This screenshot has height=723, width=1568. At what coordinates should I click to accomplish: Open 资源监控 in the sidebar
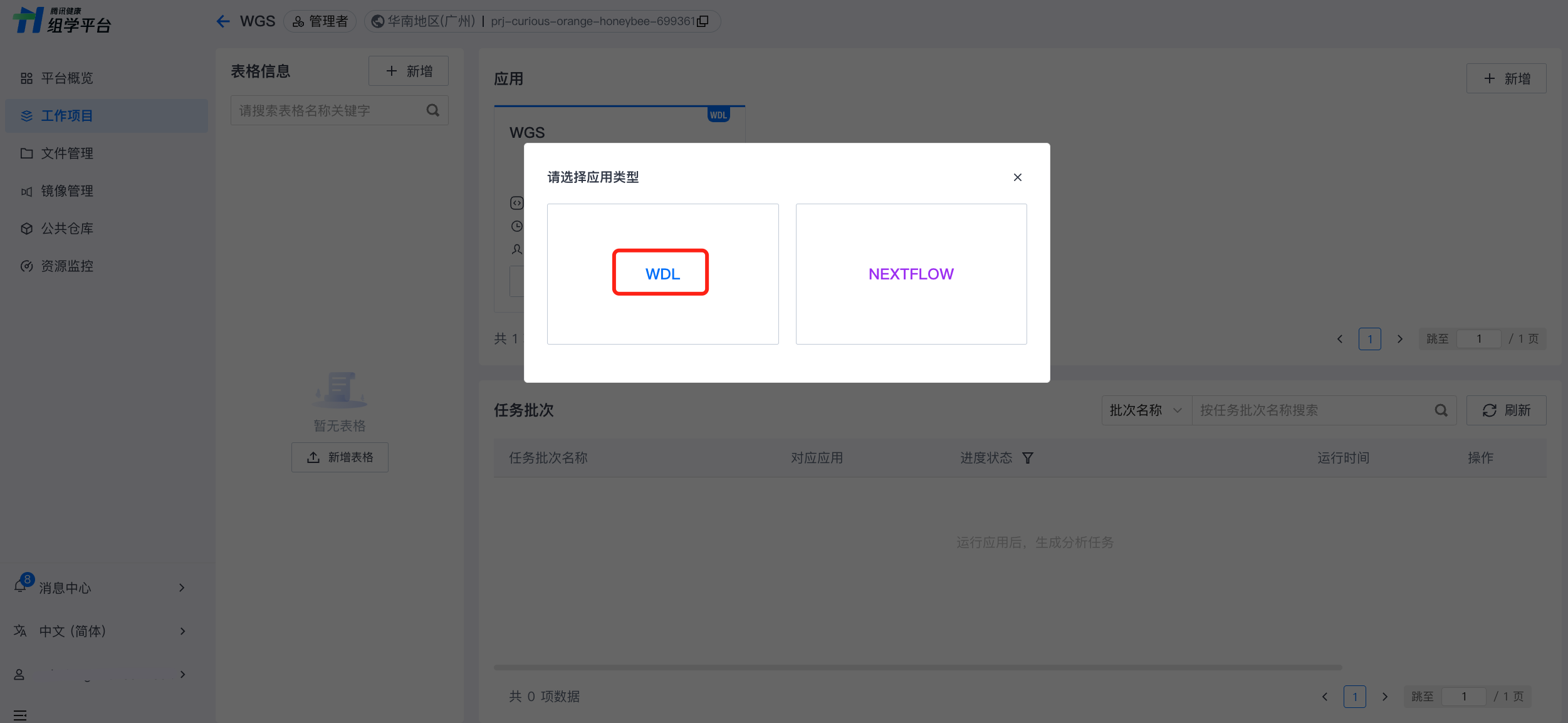click(66, 266)
